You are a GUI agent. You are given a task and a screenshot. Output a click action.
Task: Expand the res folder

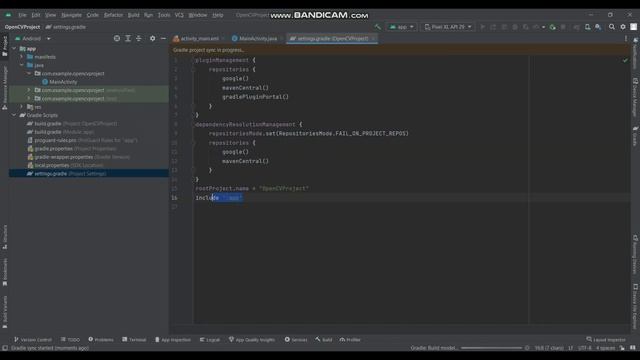pos(22,107)
